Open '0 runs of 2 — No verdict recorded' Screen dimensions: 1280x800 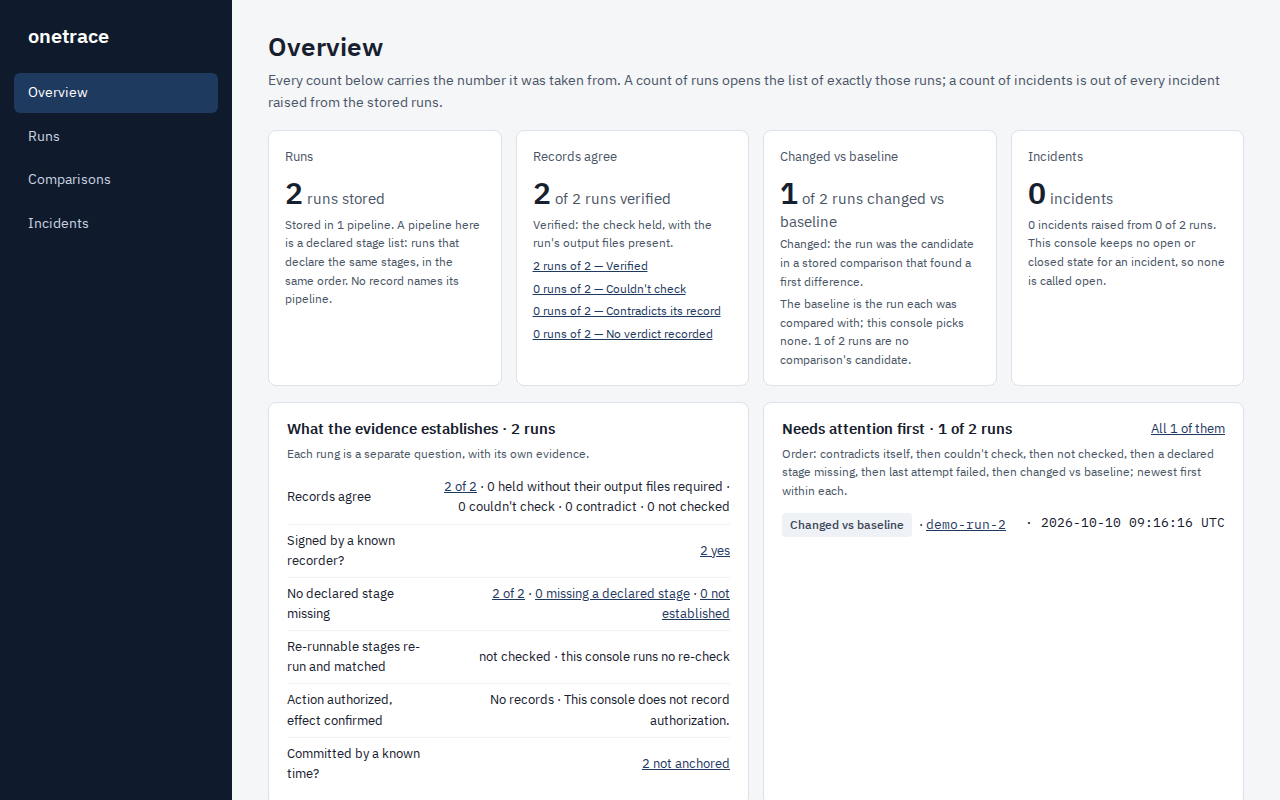coord(623,334)
